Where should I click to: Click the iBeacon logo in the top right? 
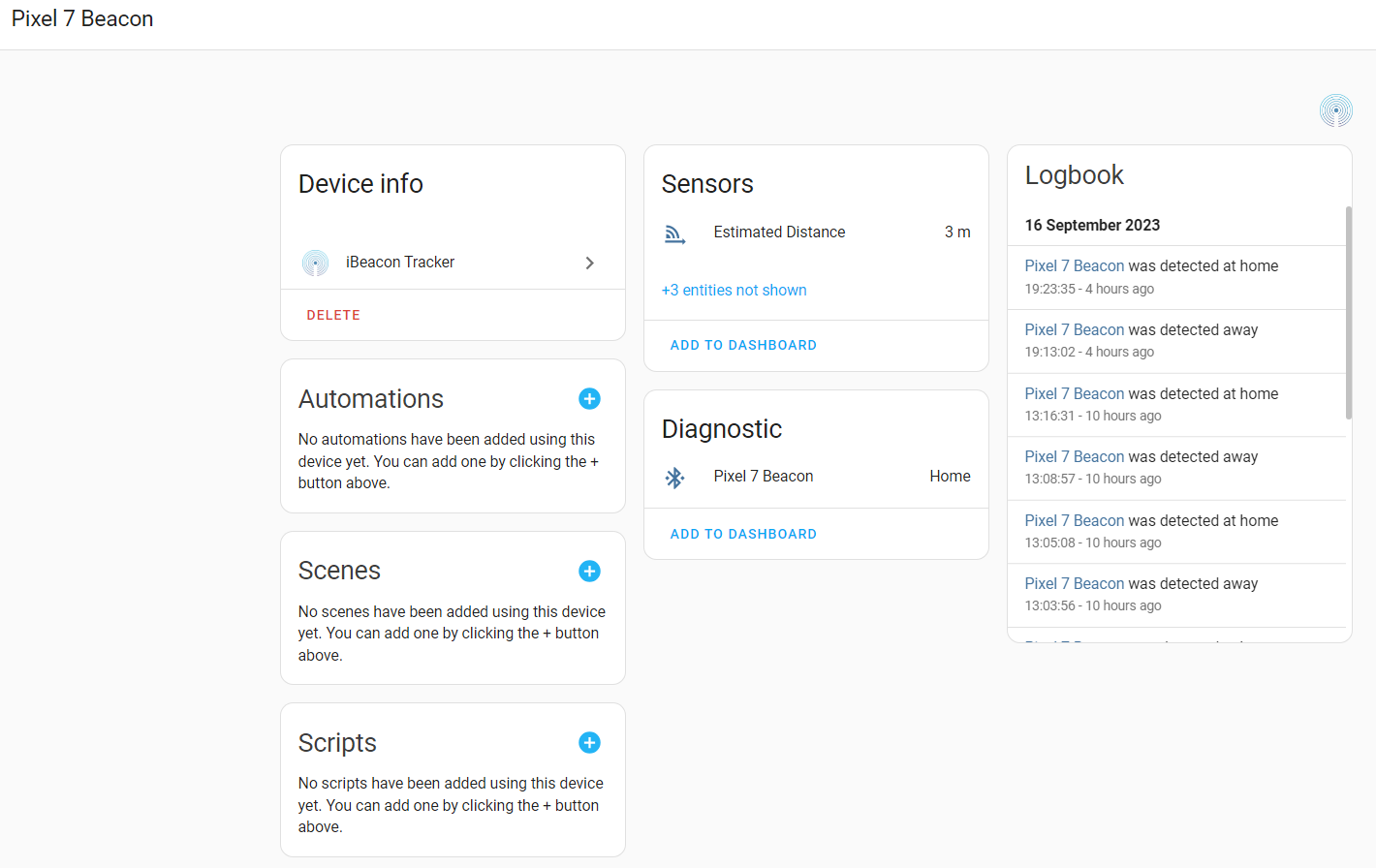click(1335, 110)
